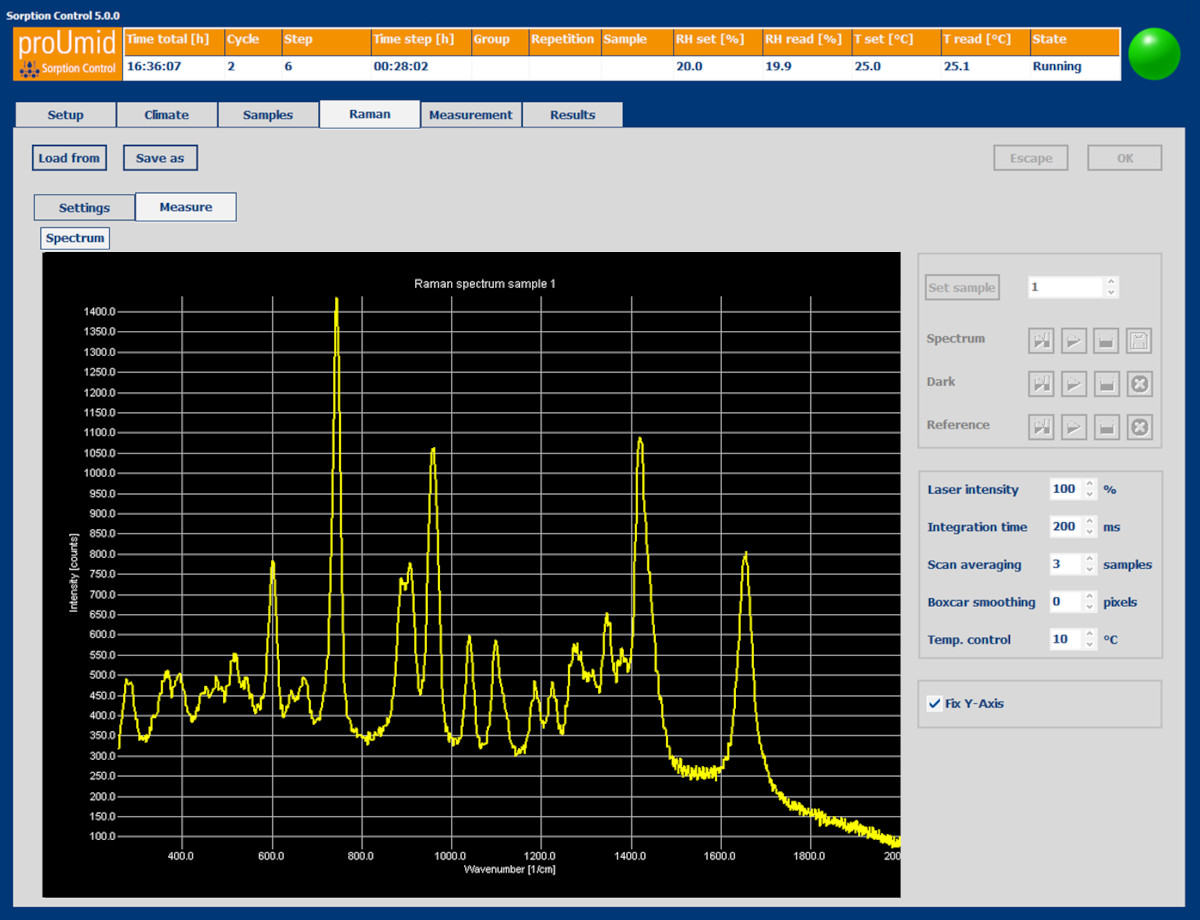Click the Reference row play icon

click(1074, 427)
